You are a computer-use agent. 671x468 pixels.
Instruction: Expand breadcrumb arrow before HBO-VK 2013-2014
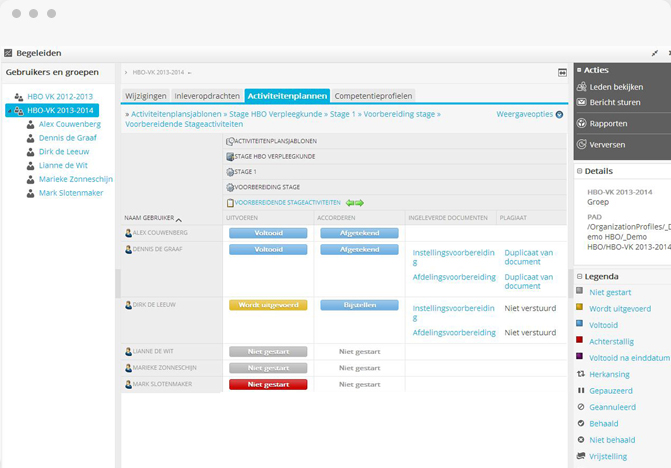(126, 72)
